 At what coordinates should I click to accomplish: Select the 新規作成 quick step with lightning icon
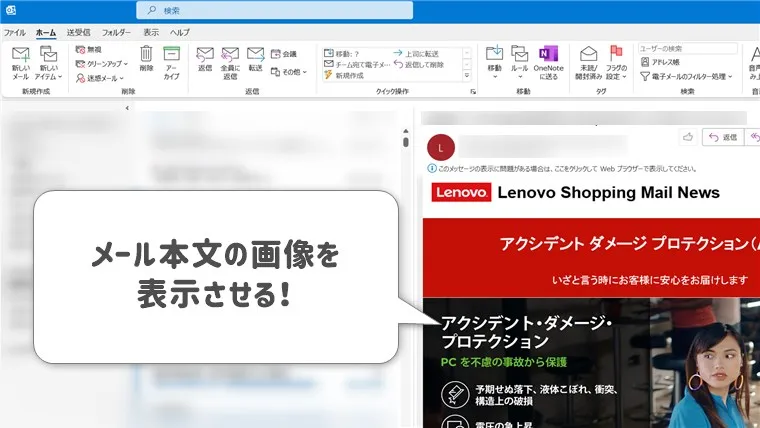(x=344, y=75)
